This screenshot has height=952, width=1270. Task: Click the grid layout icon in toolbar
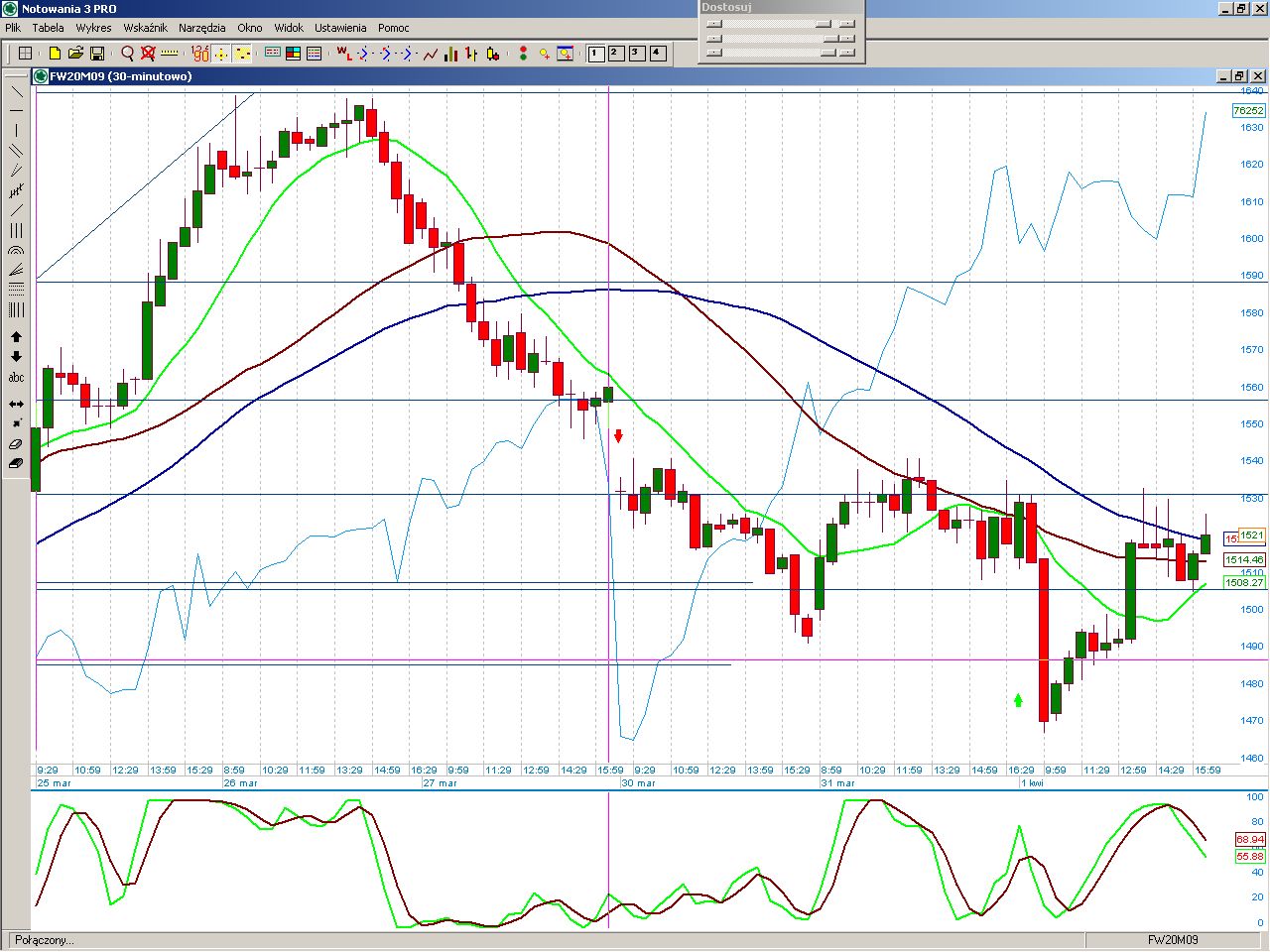click(x=25, y=54)
